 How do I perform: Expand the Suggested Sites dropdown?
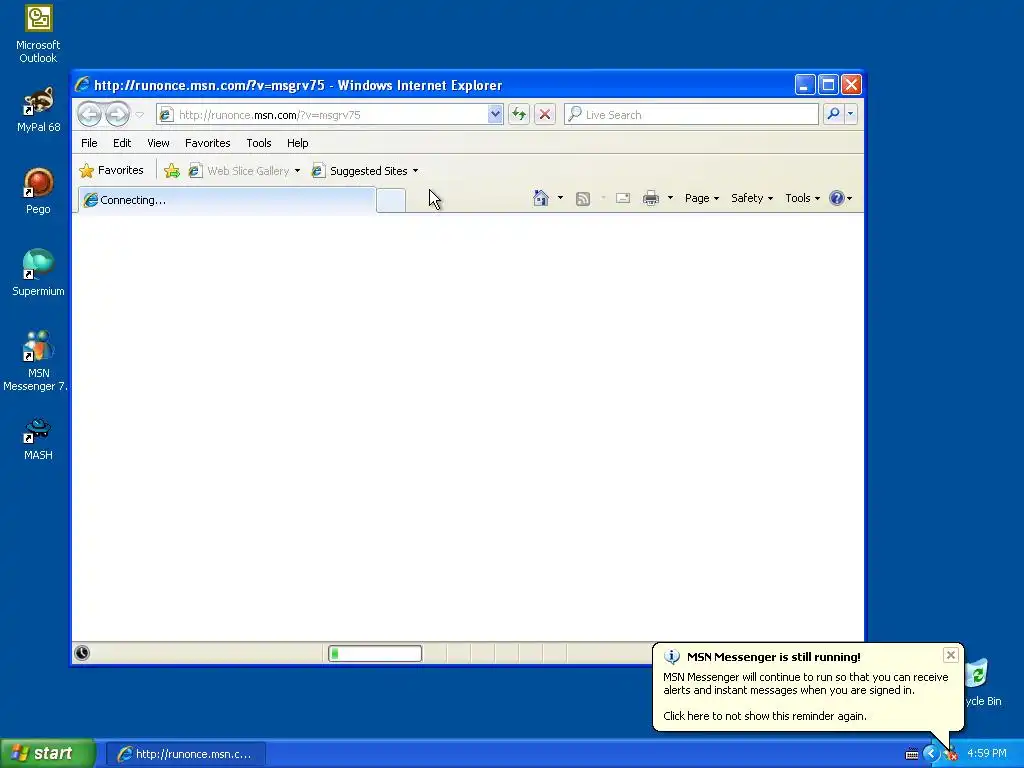click(415, 171)
